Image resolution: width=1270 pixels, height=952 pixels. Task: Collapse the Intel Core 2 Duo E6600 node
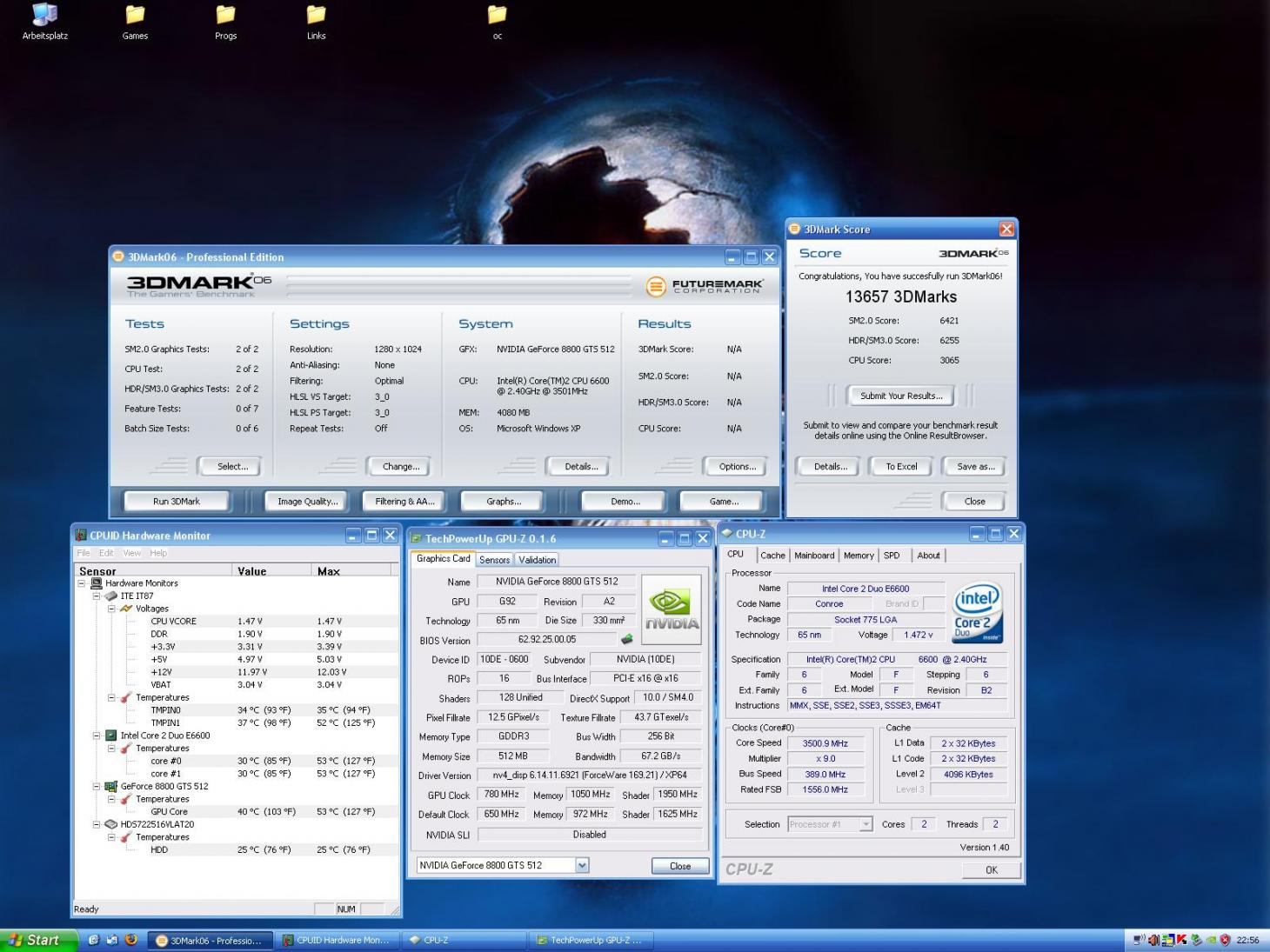97,736
